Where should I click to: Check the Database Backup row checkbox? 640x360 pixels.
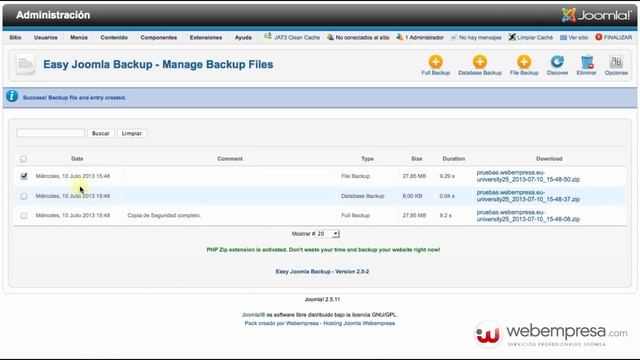(24, 196)
